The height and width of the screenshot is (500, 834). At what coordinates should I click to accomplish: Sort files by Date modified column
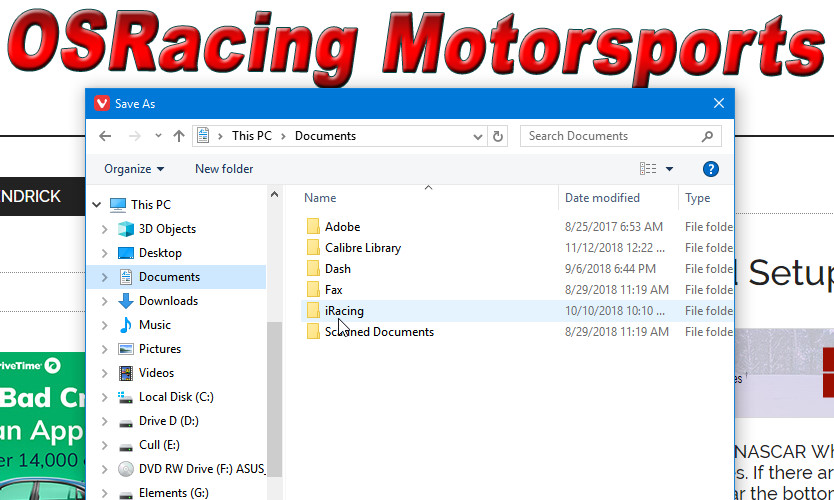point(602,198)
